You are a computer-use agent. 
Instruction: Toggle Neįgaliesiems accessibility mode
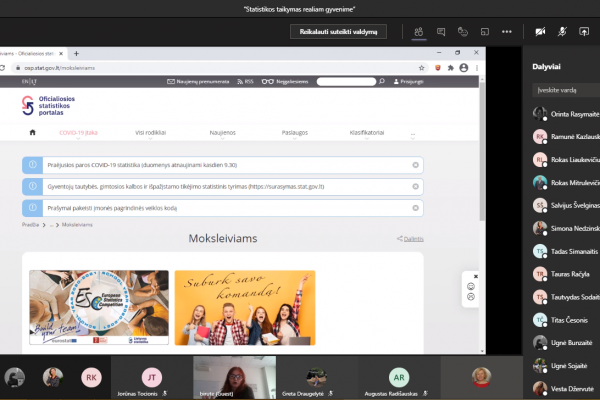coord(285,82)
